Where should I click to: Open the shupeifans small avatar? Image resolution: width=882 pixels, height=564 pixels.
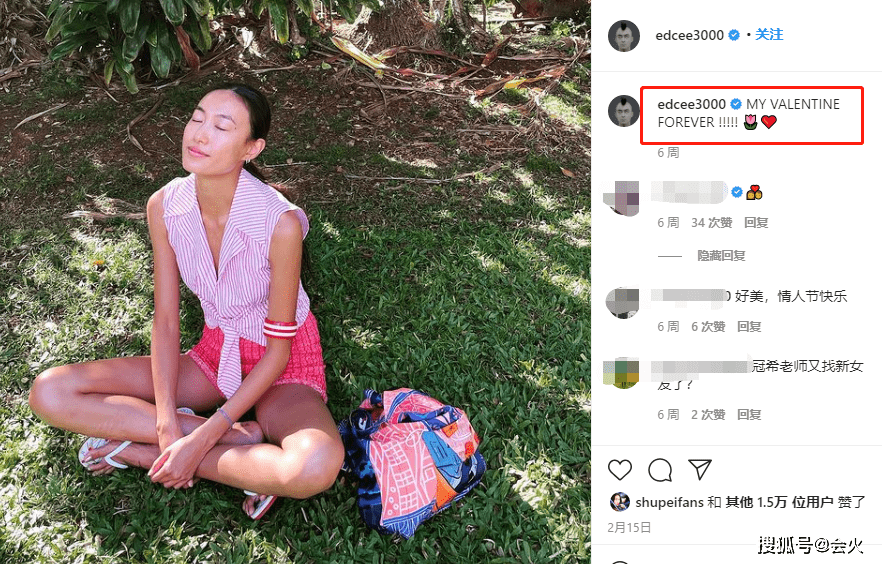pos(619,502)
